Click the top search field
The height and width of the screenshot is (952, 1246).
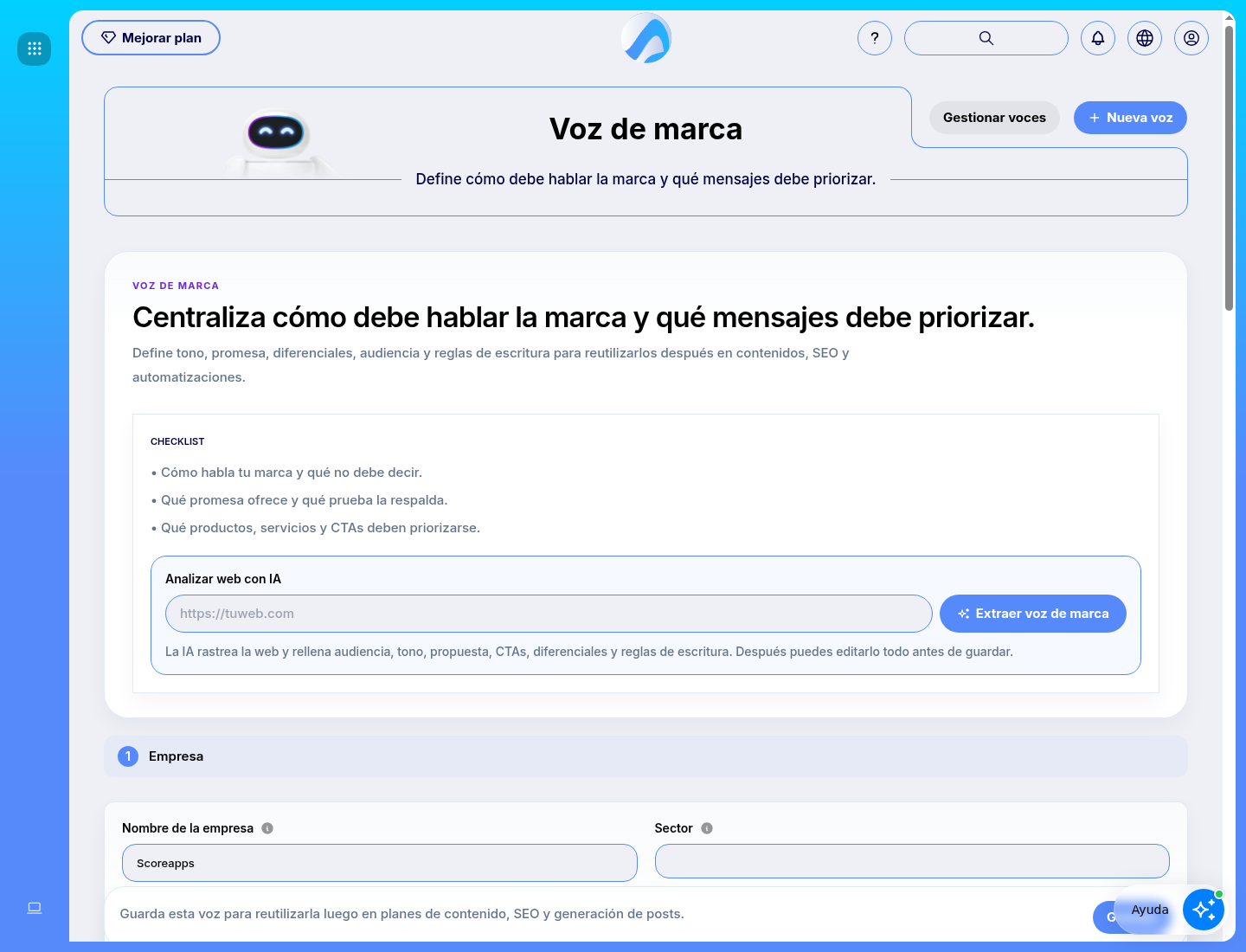pos(986,38)
